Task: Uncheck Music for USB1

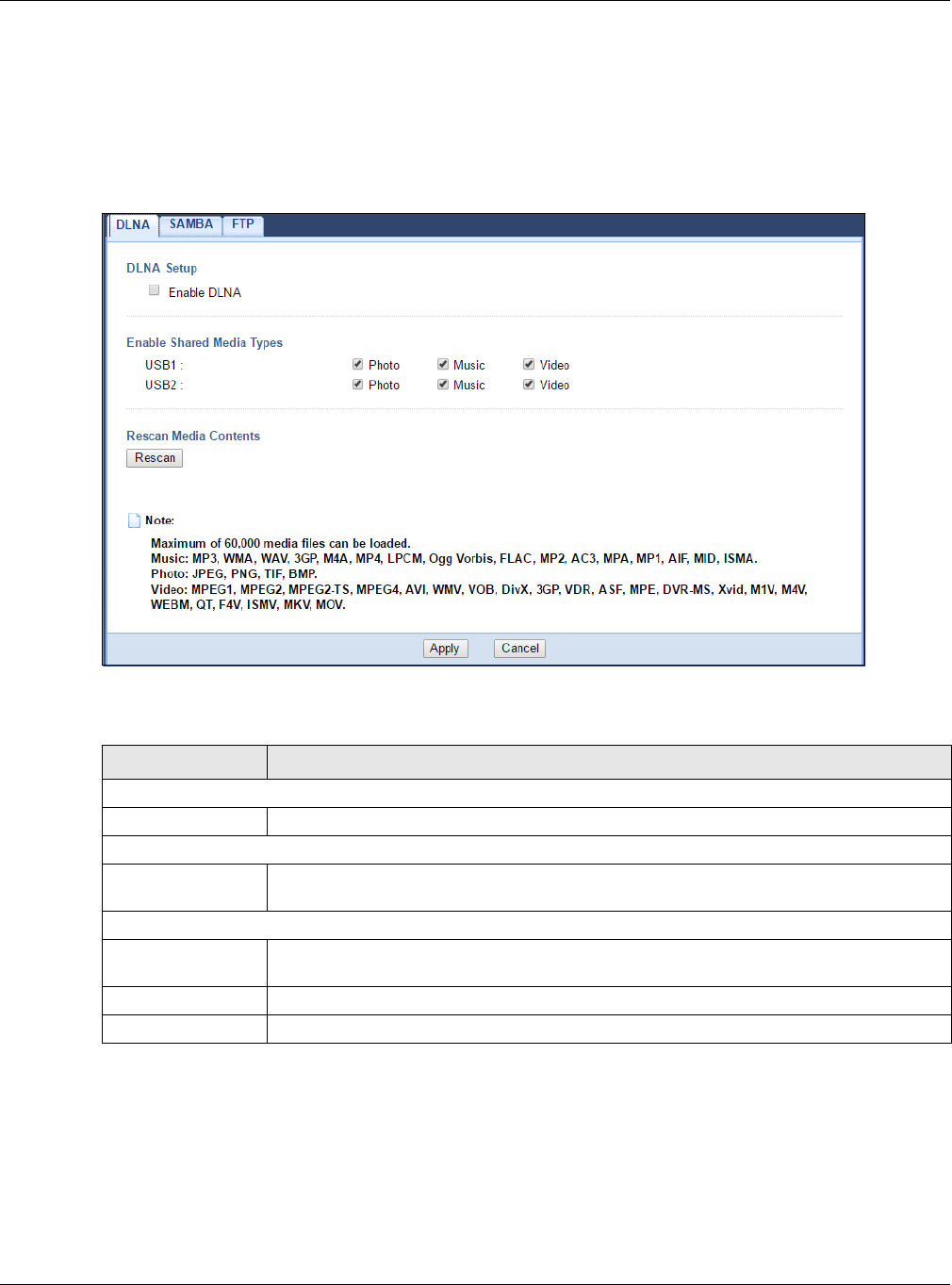Action: (443, 364)
